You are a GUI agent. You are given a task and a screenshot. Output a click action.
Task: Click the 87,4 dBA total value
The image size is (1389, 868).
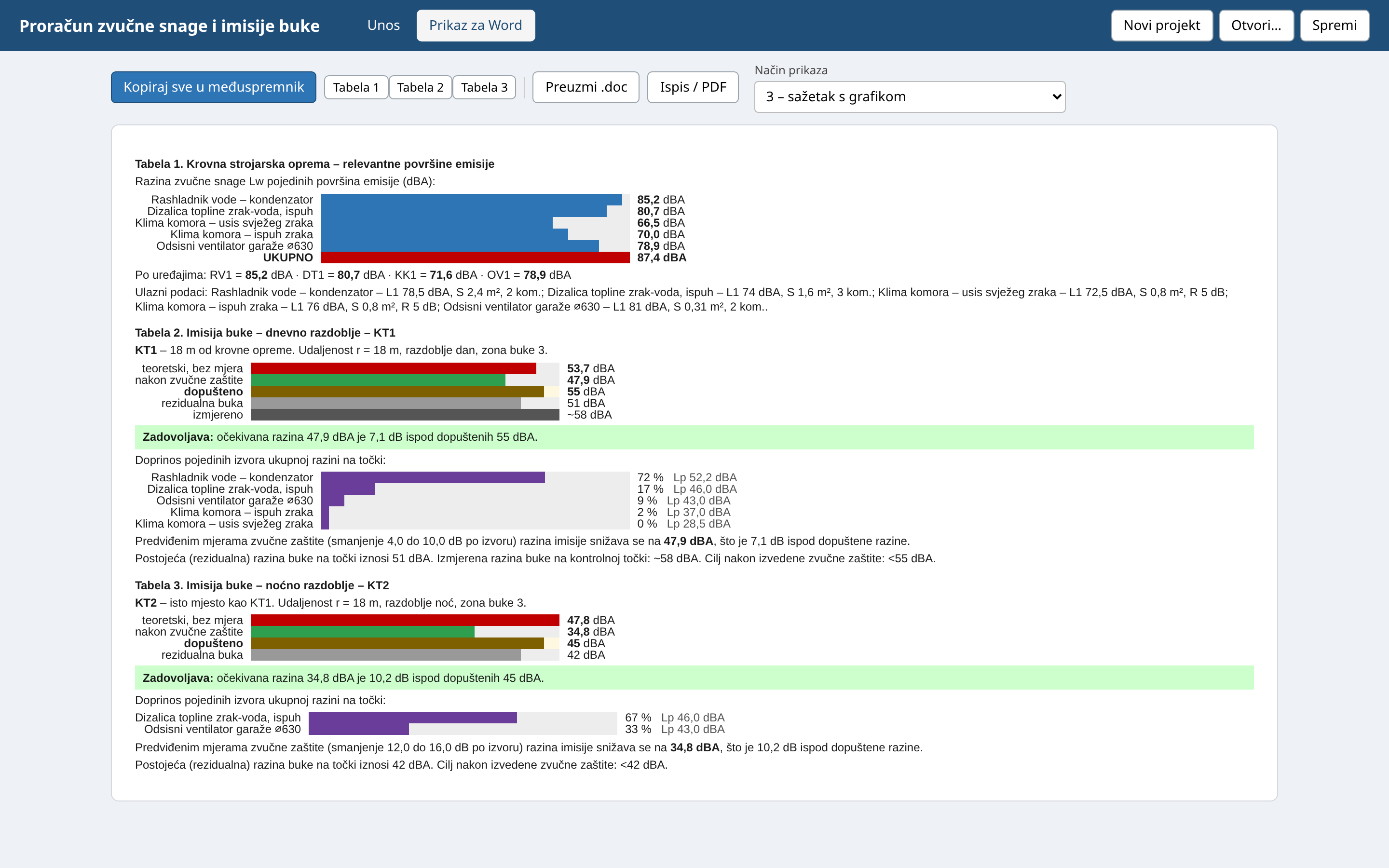pos(662,258)
